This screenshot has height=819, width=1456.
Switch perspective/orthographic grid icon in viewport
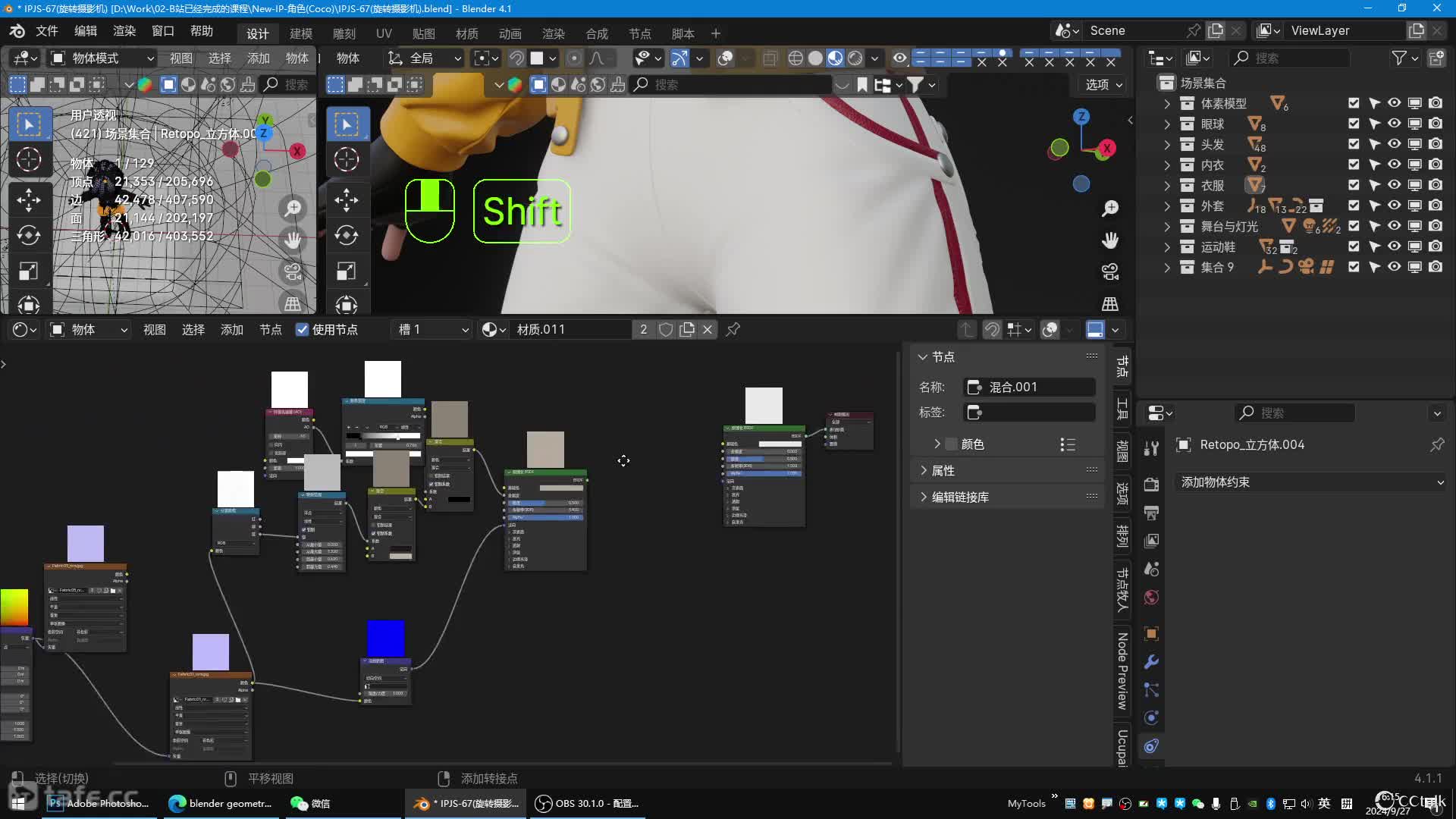tap(1110, 303)
